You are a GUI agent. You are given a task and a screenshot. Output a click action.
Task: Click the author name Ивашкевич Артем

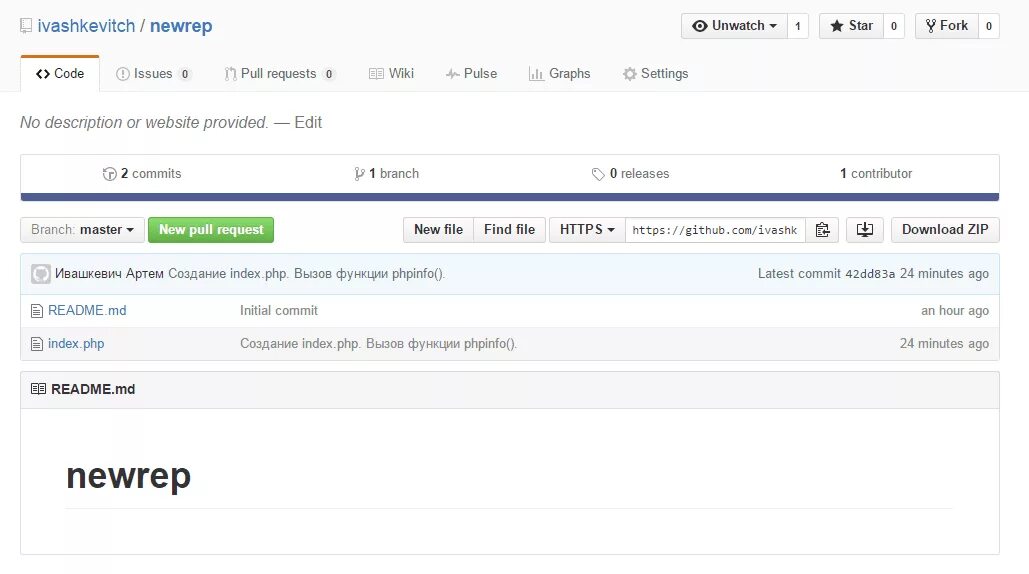(x=109, y=274)
